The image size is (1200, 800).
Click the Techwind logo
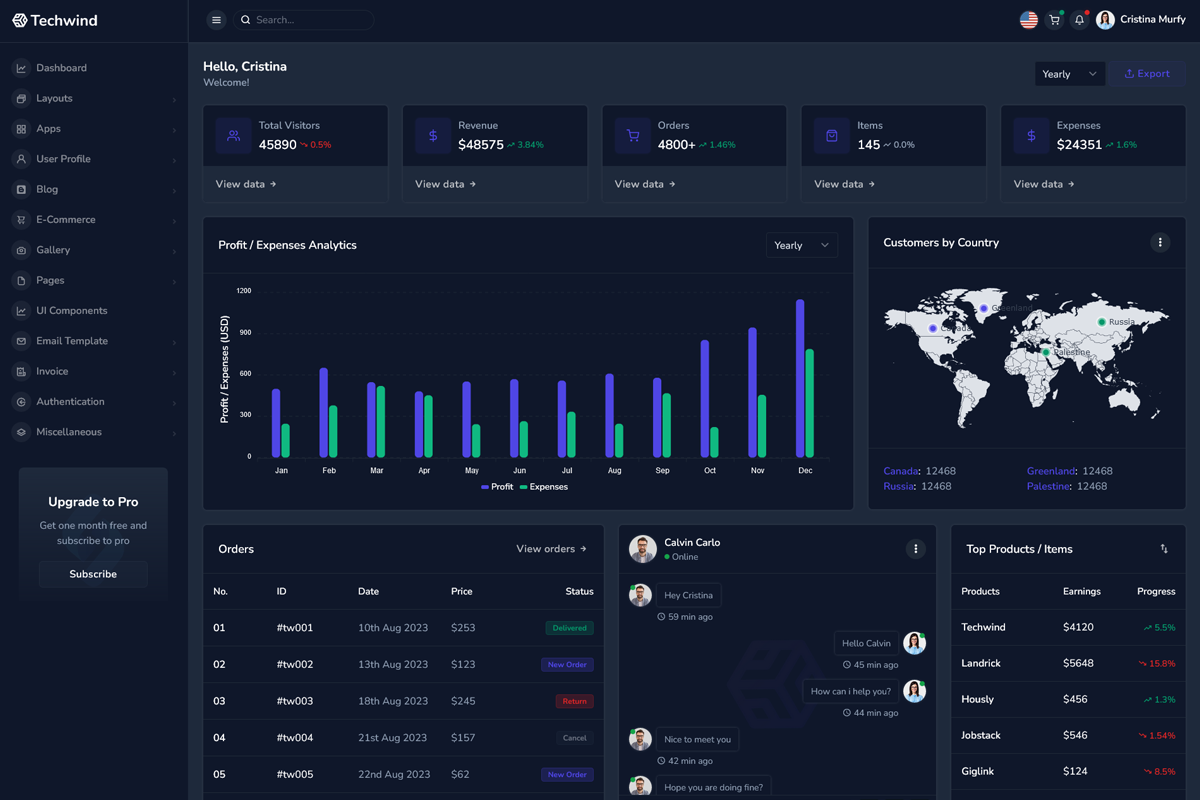(55, 20)
